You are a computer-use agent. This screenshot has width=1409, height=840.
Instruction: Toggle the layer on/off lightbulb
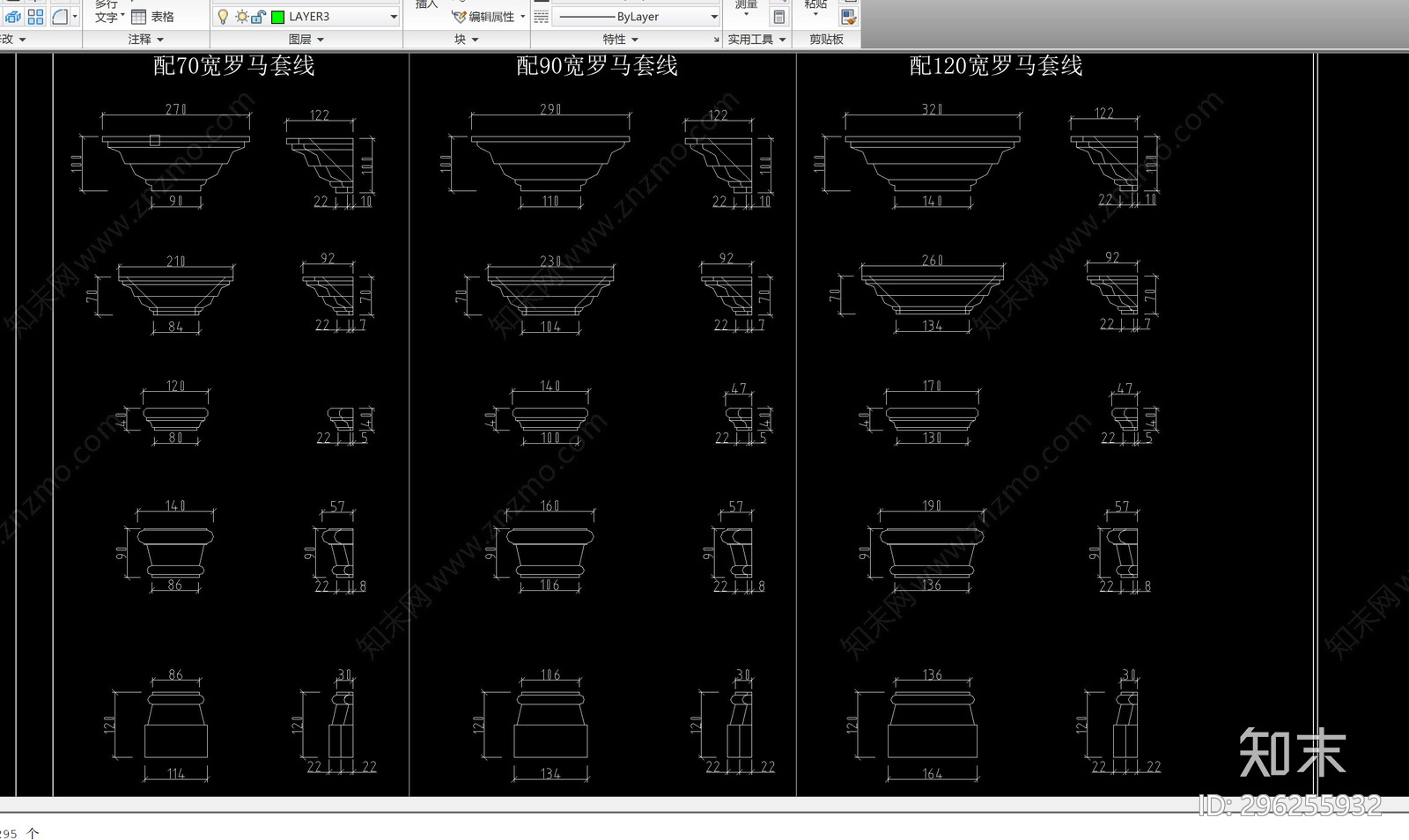[x=223, y=17]
